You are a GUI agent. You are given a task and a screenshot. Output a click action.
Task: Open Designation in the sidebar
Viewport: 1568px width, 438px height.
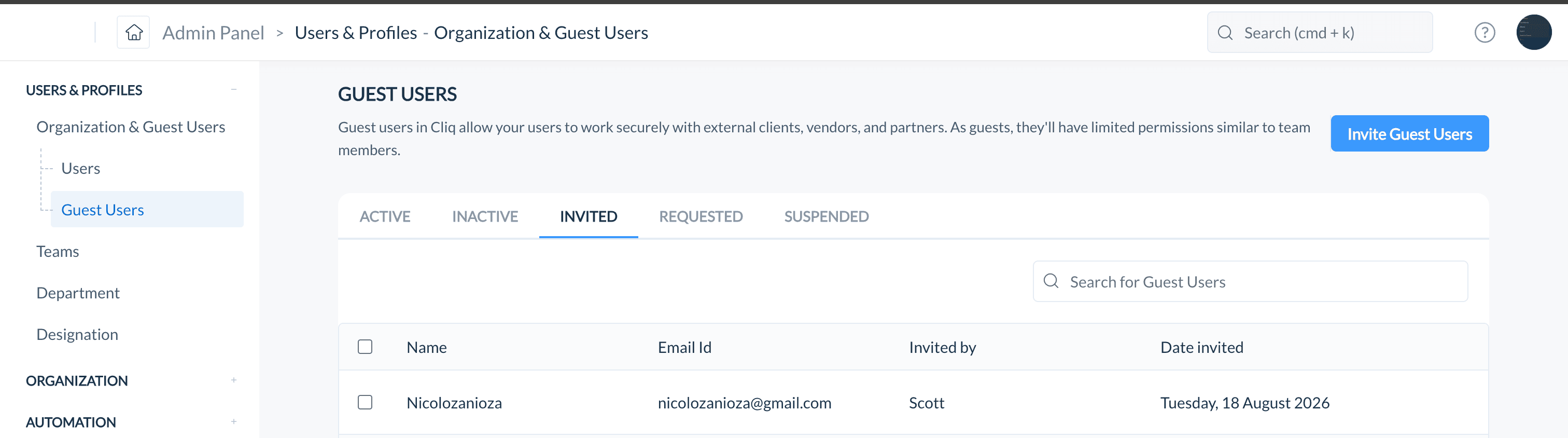point(77,334)
